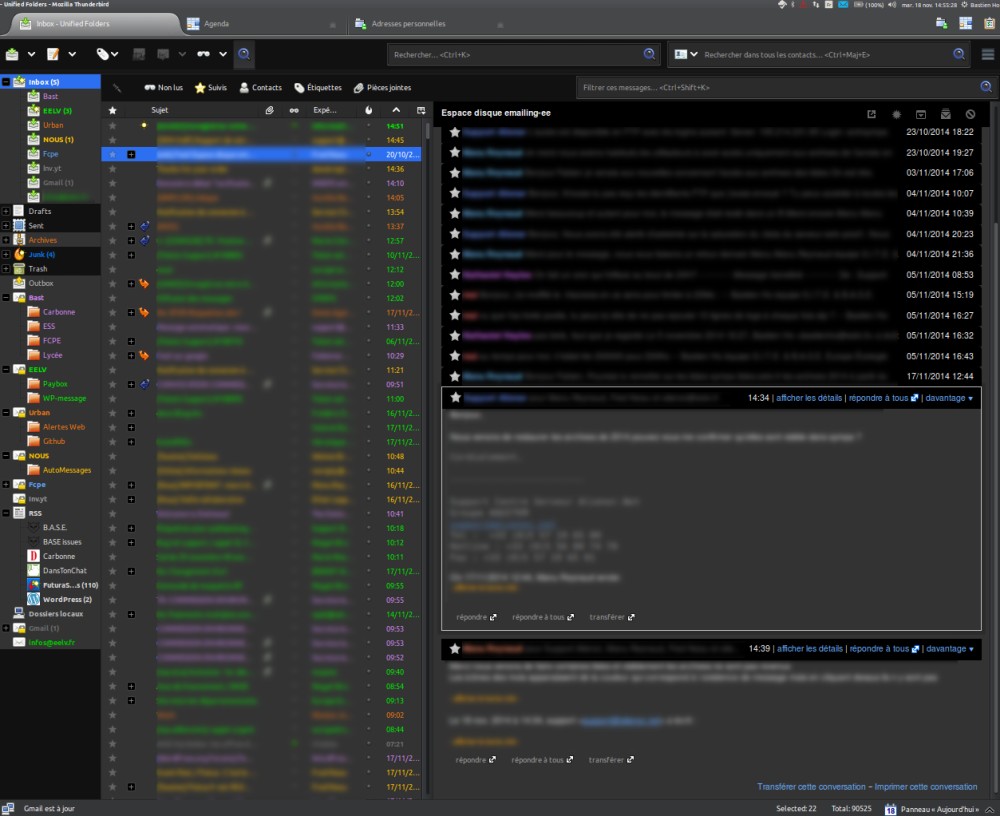Click the tag label toolbar icon
Image resolution: width=1000 pixels, height=816 pixels.
point(103,54)
